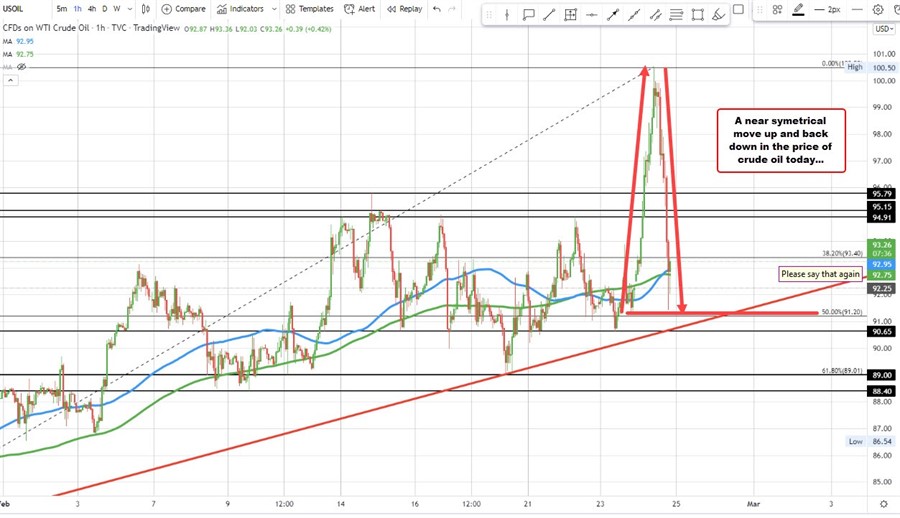Viewport: 900px width, 518px height.
Task: Open drawing settings gear in floating toolbar
Action: 878,10
